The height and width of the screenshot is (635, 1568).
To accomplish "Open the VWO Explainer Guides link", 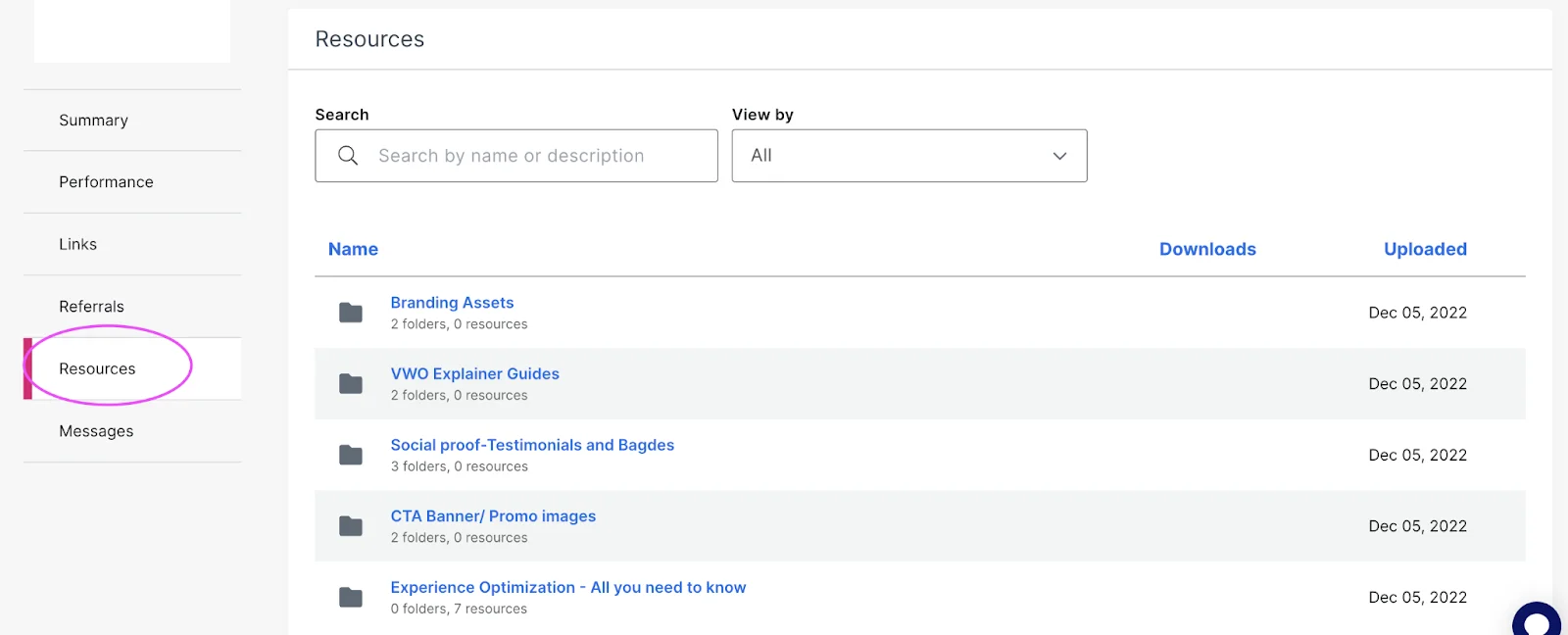I will click(x=474, y=373).
